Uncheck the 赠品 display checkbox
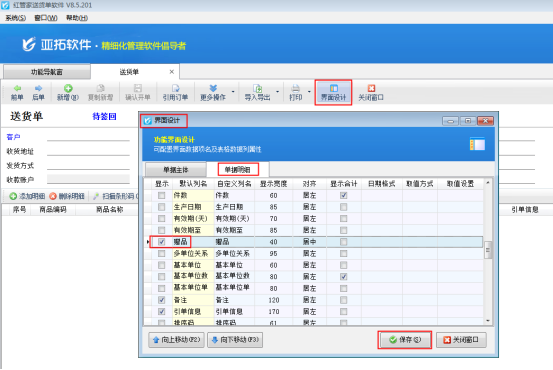Image resolution: width=553 pixels, height=370 pixels. 162,242
